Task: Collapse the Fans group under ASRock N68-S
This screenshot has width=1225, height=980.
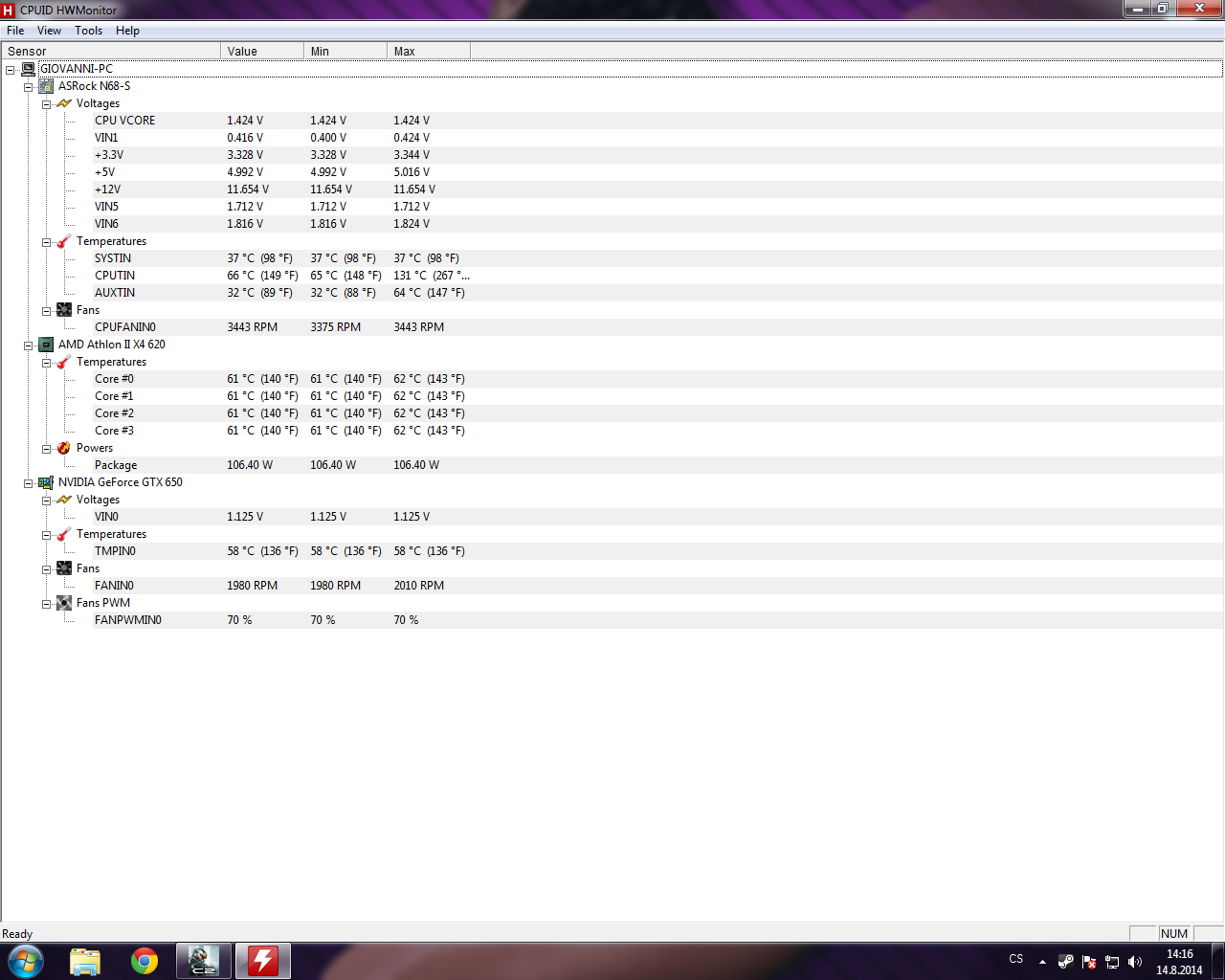Action: [46, 311]
